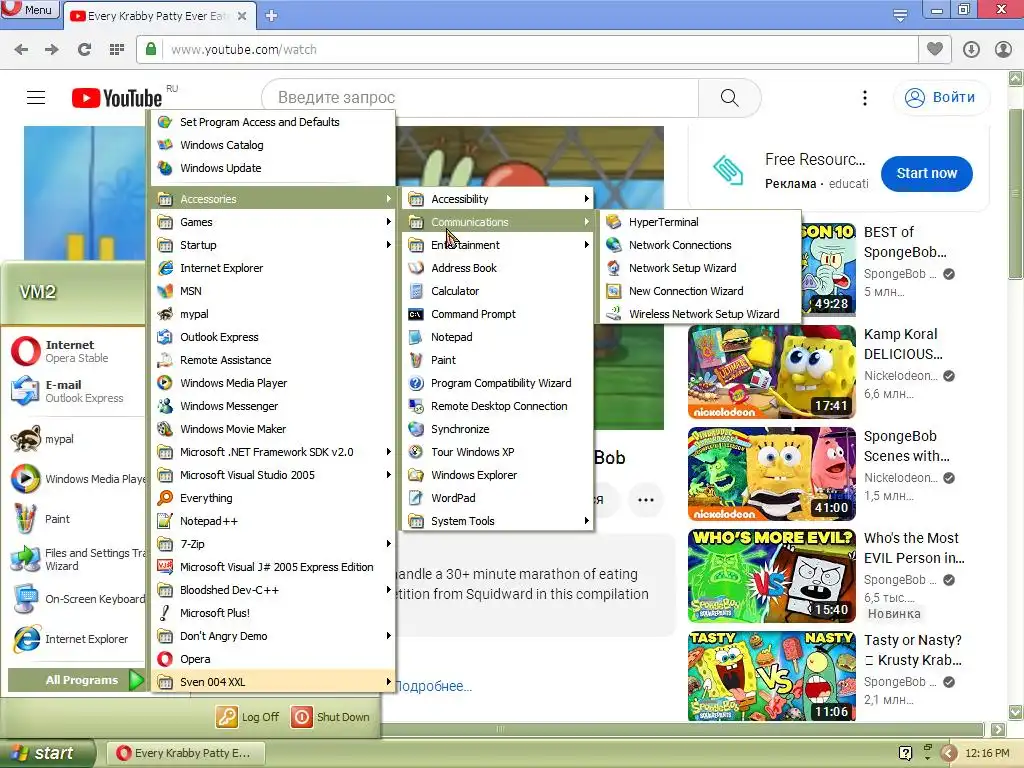Launch Internet Explorer from All Programs list
This screenshot has width=1024, height=768.
(x=273, y=268)
